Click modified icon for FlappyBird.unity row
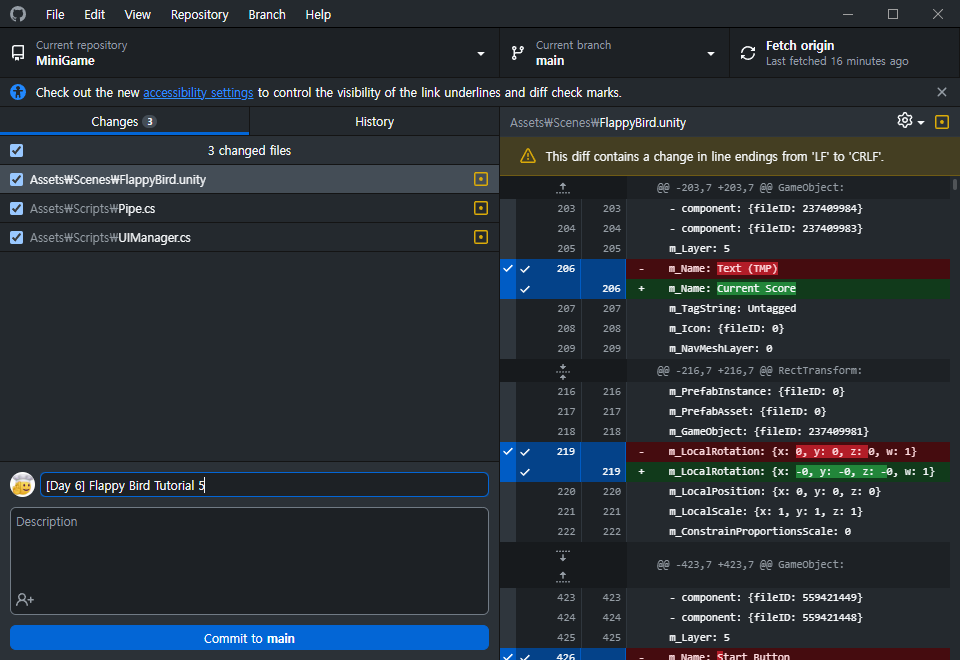The height and width of the screenshot is (660, 960). click(x=481, y=179)
